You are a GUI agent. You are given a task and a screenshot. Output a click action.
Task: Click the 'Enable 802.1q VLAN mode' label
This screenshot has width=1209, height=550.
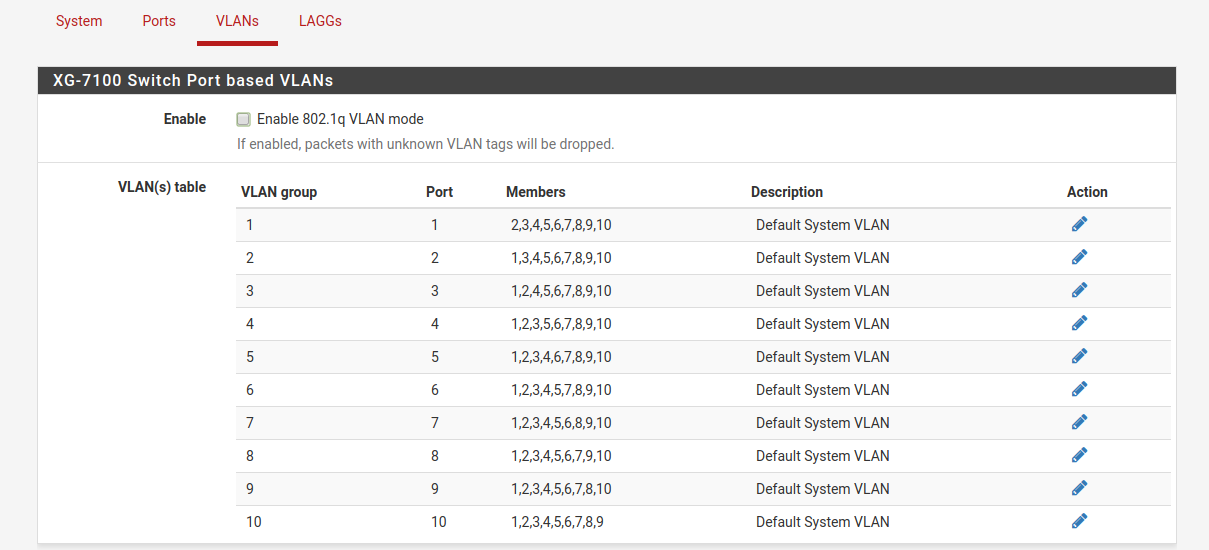[340, 119]
